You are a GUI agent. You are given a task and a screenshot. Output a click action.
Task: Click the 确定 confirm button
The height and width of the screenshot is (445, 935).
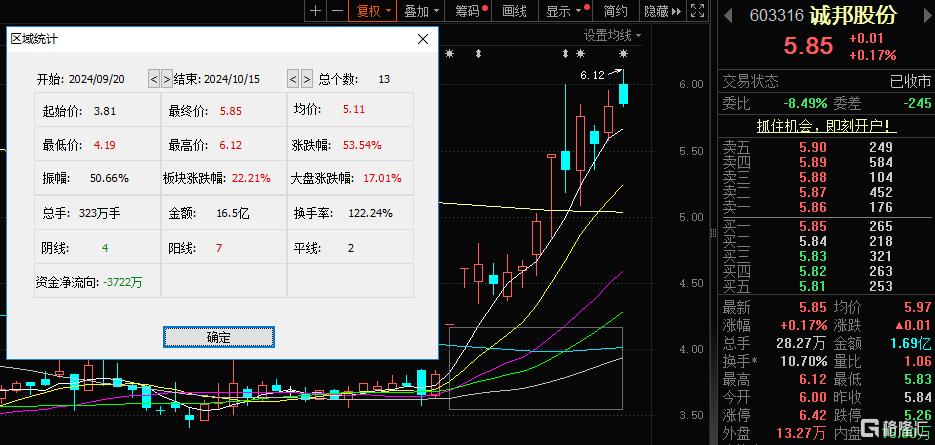pos(219,337)
